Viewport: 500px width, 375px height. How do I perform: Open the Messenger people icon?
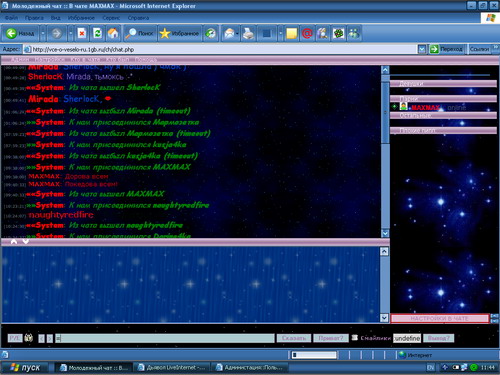(354, 33)
